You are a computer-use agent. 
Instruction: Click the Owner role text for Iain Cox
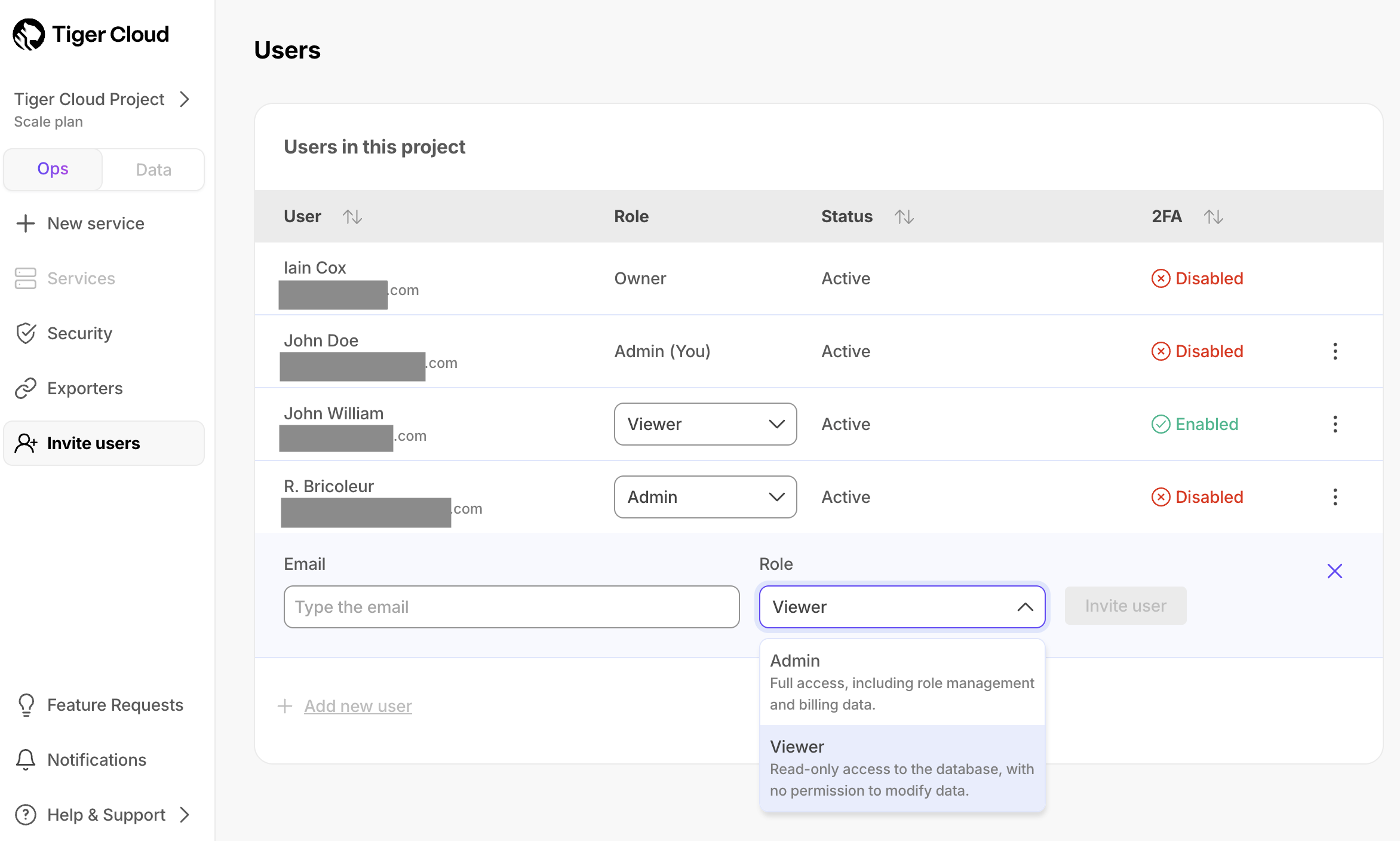[x=640, y=278]
